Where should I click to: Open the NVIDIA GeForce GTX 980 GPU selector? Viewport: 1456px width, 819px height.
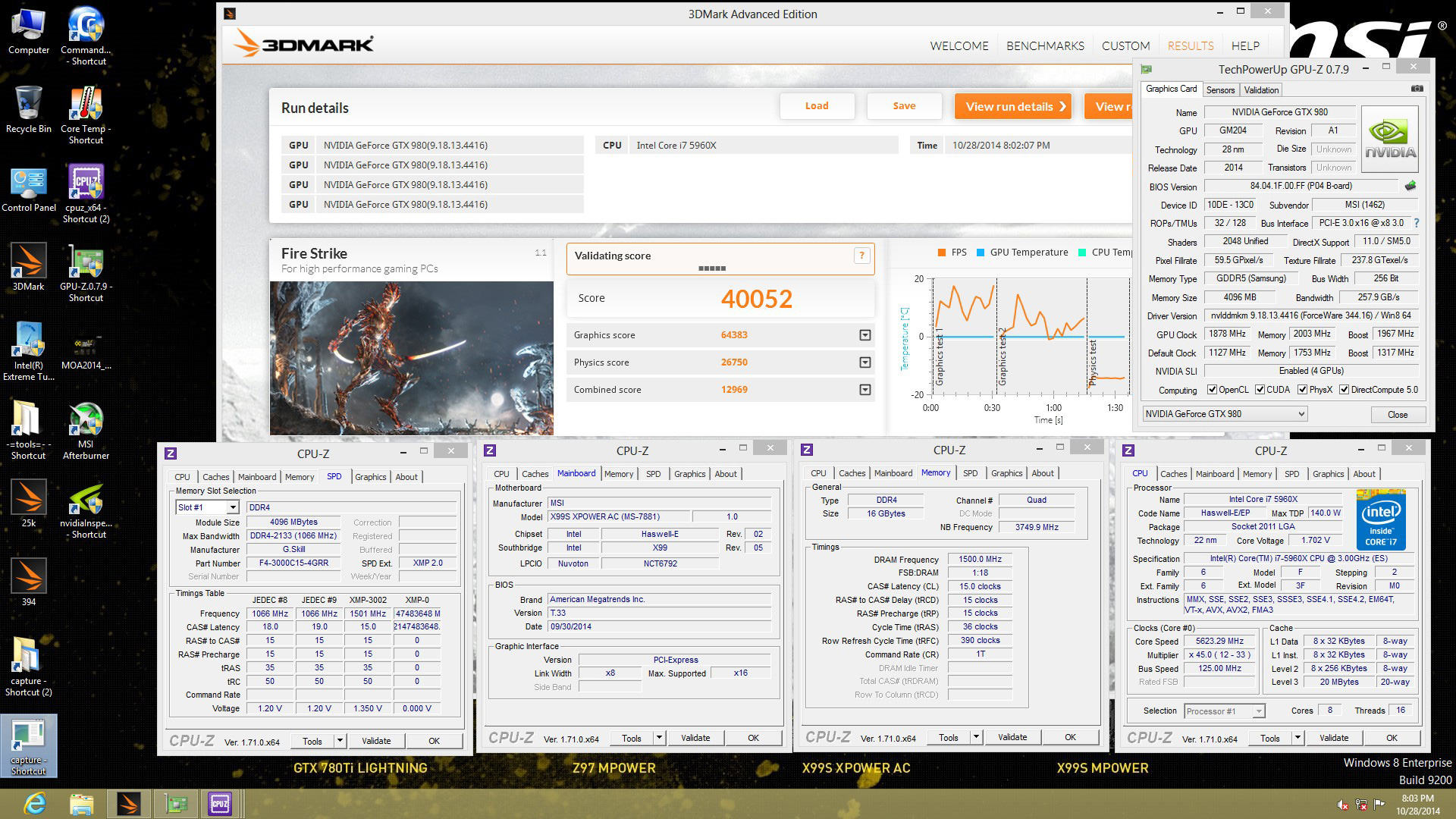click(1224, 414)
